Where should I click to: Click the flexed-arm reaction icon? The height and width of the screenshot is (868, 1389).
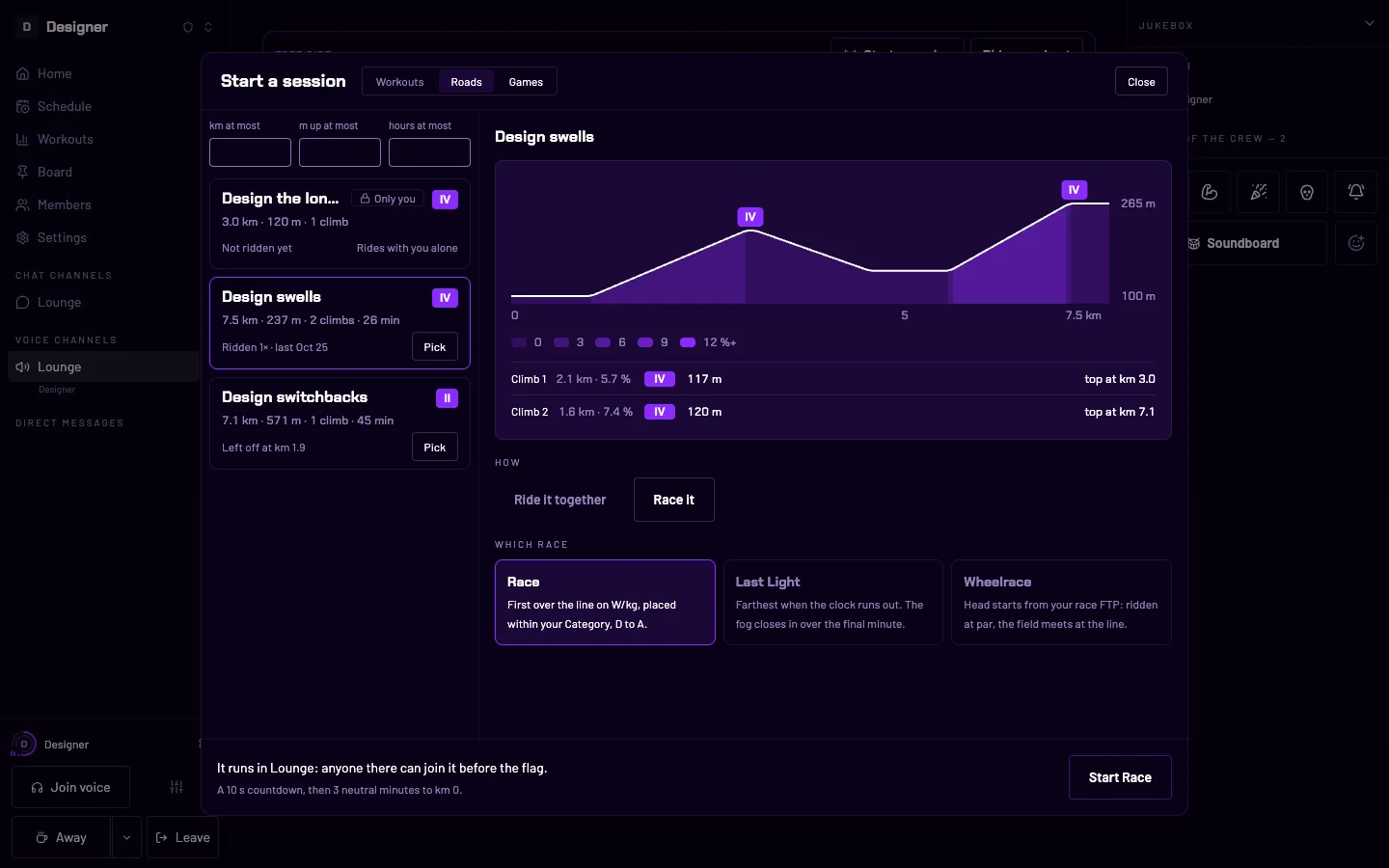click(x=1210, y=192)
